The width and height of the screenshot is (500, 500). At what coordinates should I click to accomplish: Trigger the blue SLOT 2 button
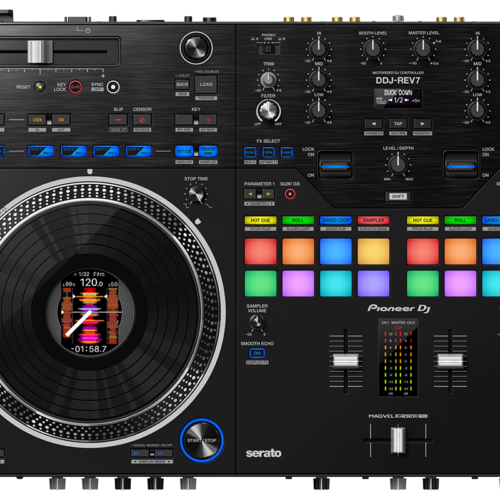[73, 151]
